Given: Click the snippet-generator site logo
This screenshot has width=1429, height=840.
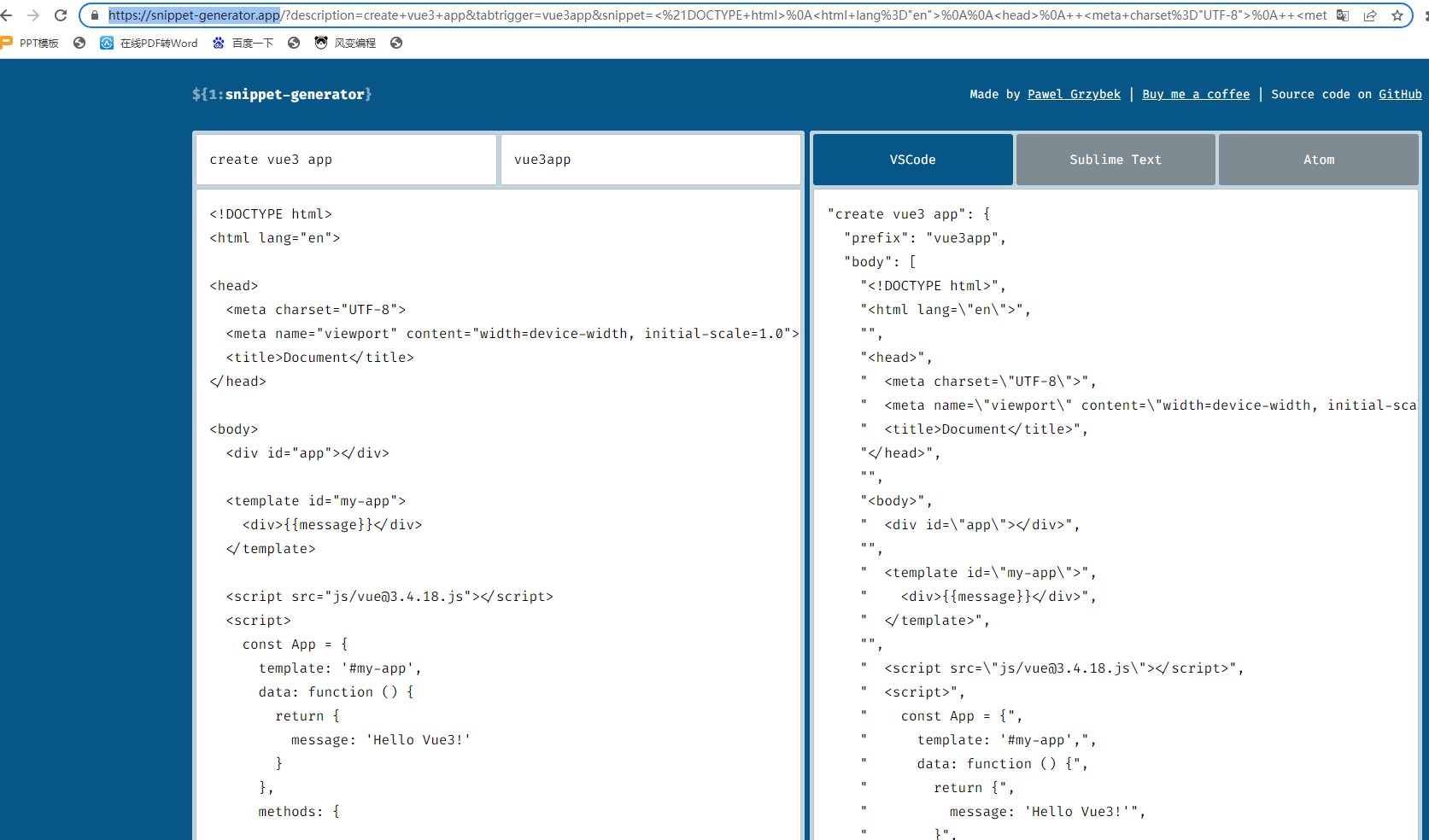Looking at the screenshot, I should [x=282, y=95].
